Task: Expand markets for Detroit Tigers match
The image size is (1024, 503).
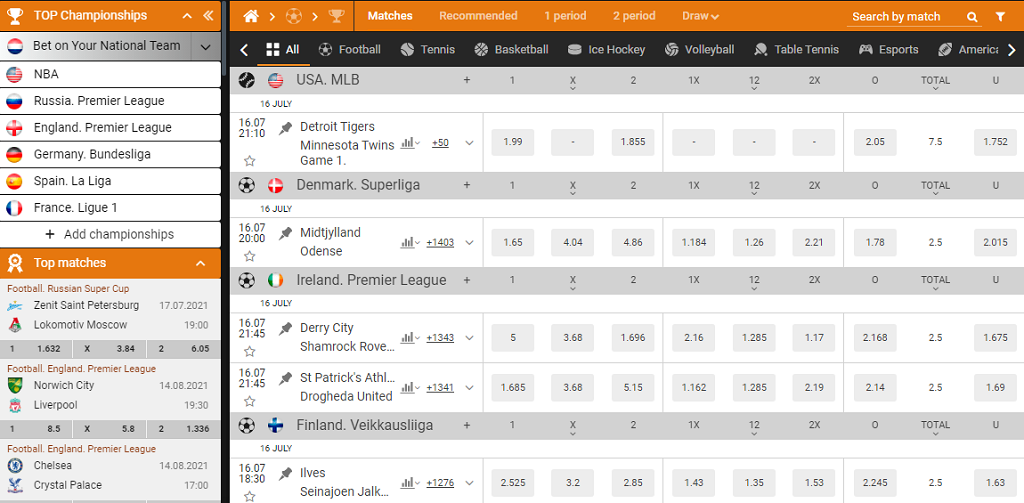Action: pos(469,142)
